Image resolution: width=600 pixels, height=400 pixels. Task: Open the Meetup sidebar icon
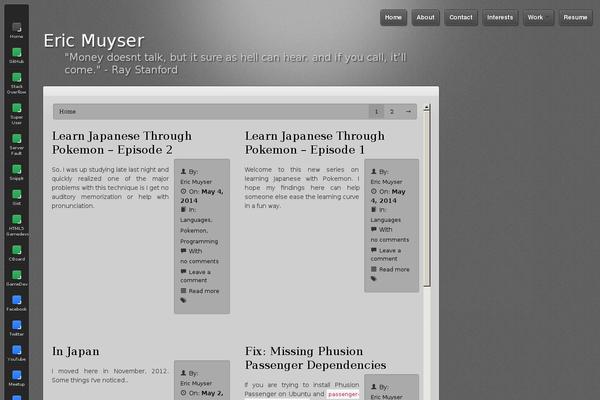pos(16,378)
